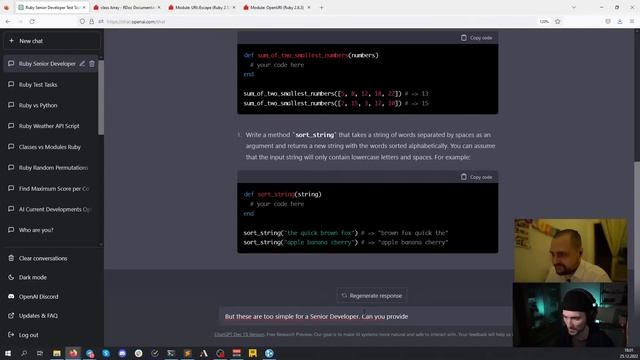Viewport: 640px width, 360px height.
Task: Go back to the previous page
Action: coord(8,21)
